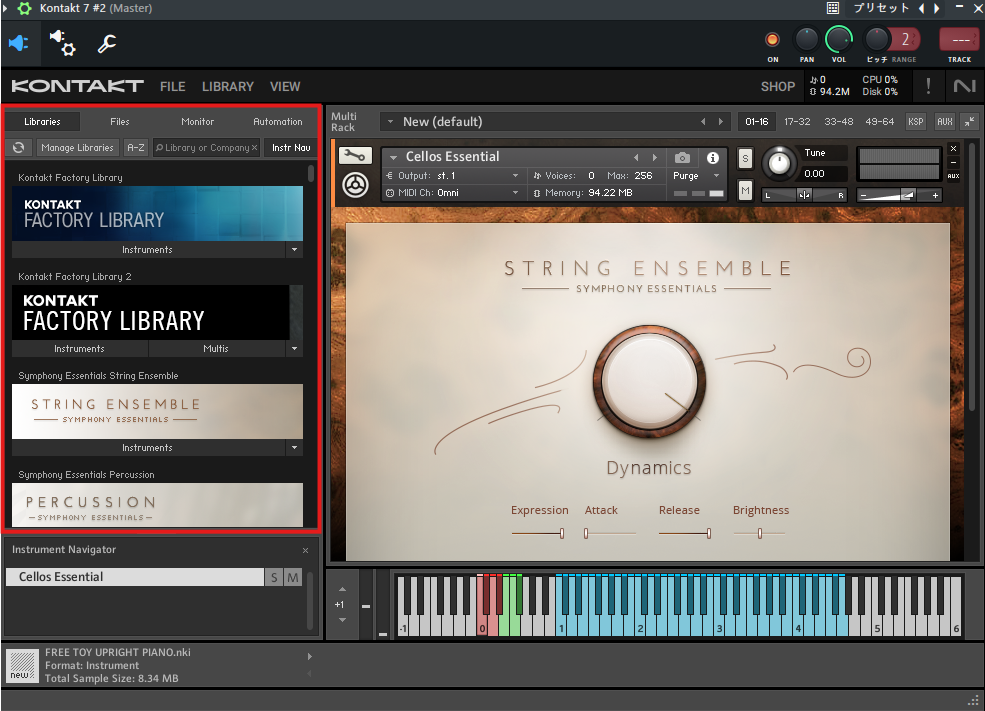The height and width of the screenshot is (711, 985).
Task: Open the FILE menu
Action: click(173, 87)
